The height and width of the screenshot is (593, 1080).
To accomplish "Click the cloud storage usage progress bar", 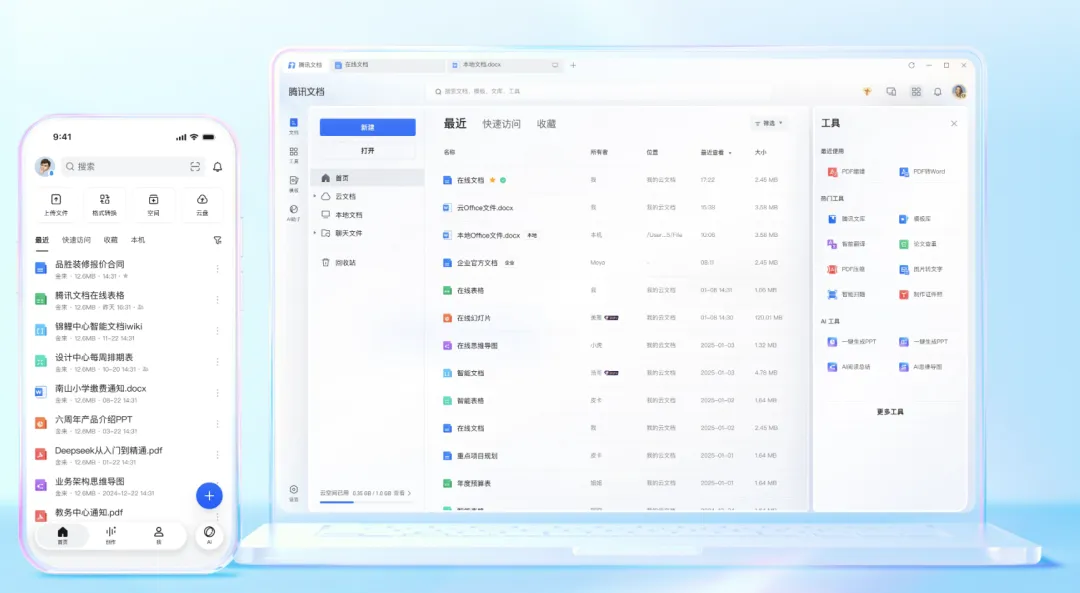I will (365, 501).
